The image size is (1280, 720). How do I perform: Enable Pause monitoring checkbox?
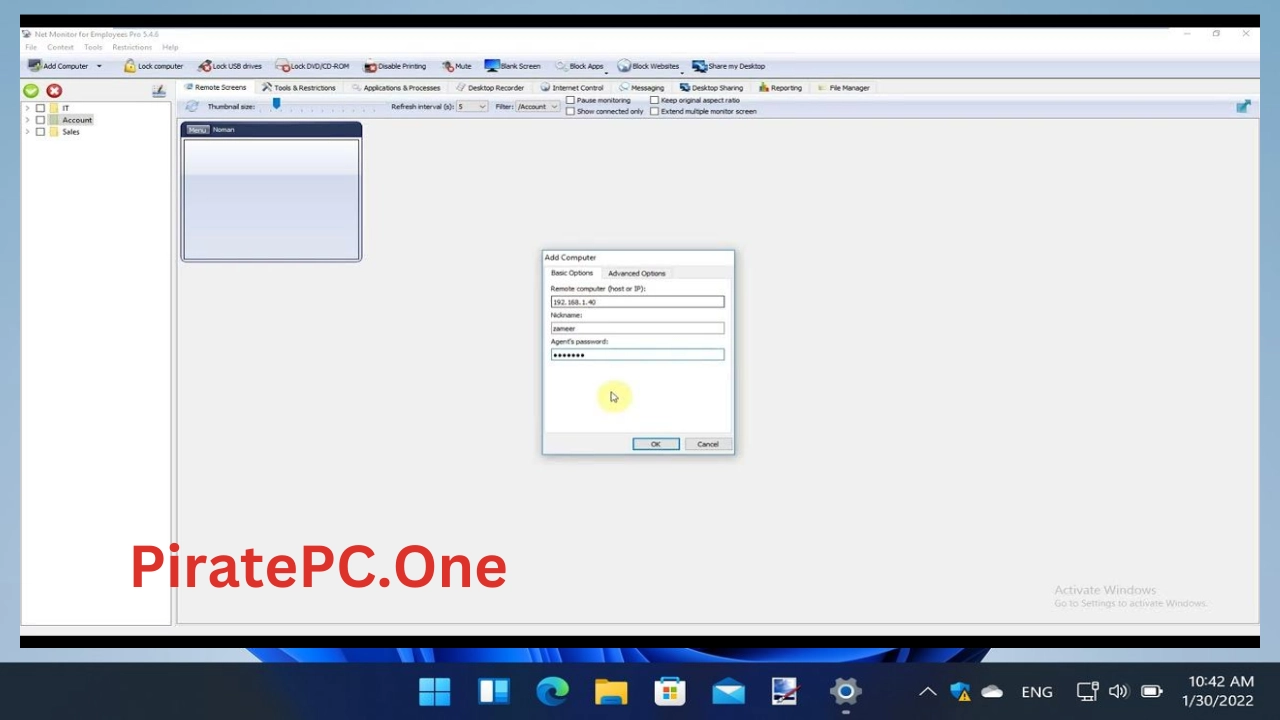(570, 100)
